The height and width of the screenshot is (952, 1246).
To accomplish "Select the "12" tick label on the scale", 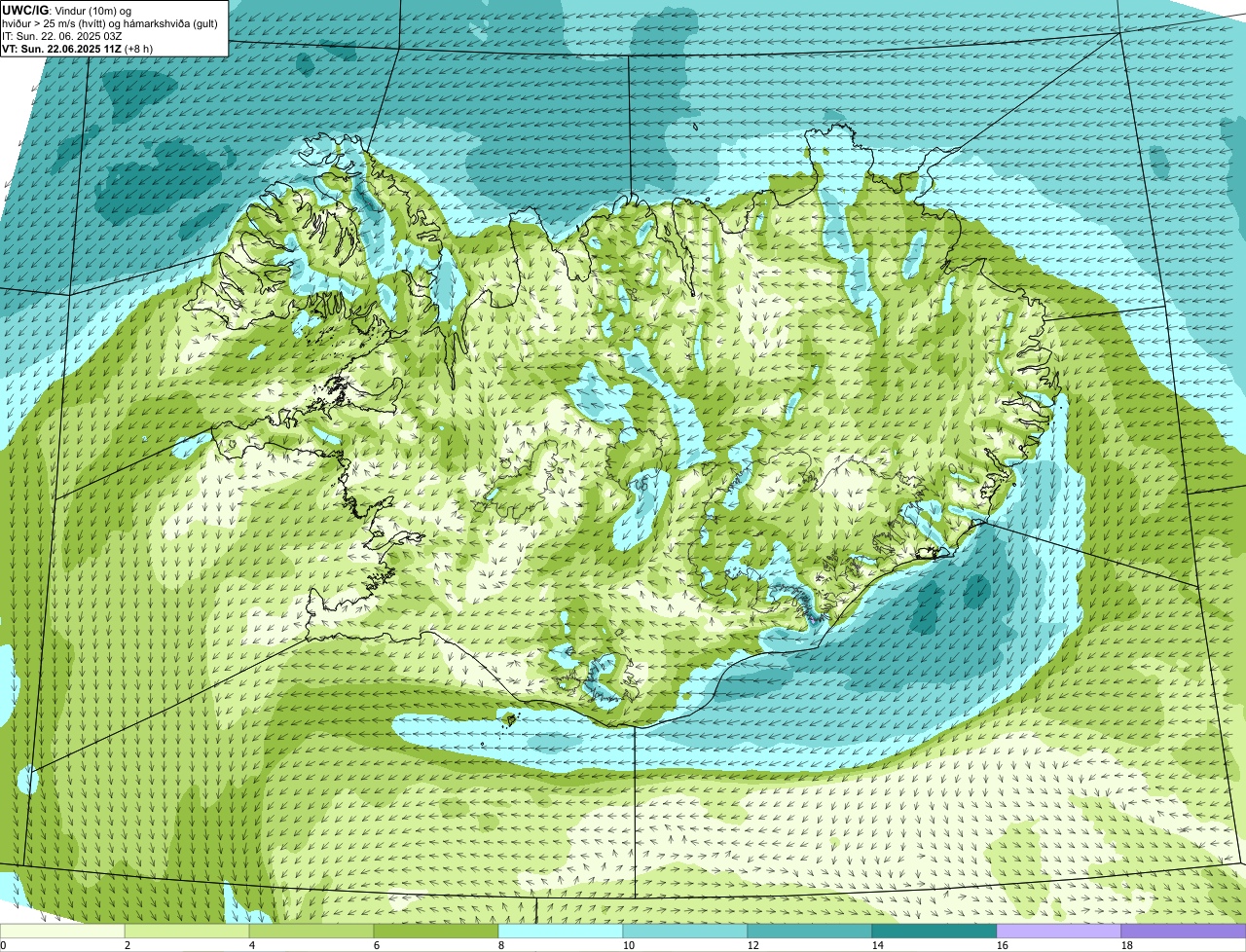I will [753, 945].
